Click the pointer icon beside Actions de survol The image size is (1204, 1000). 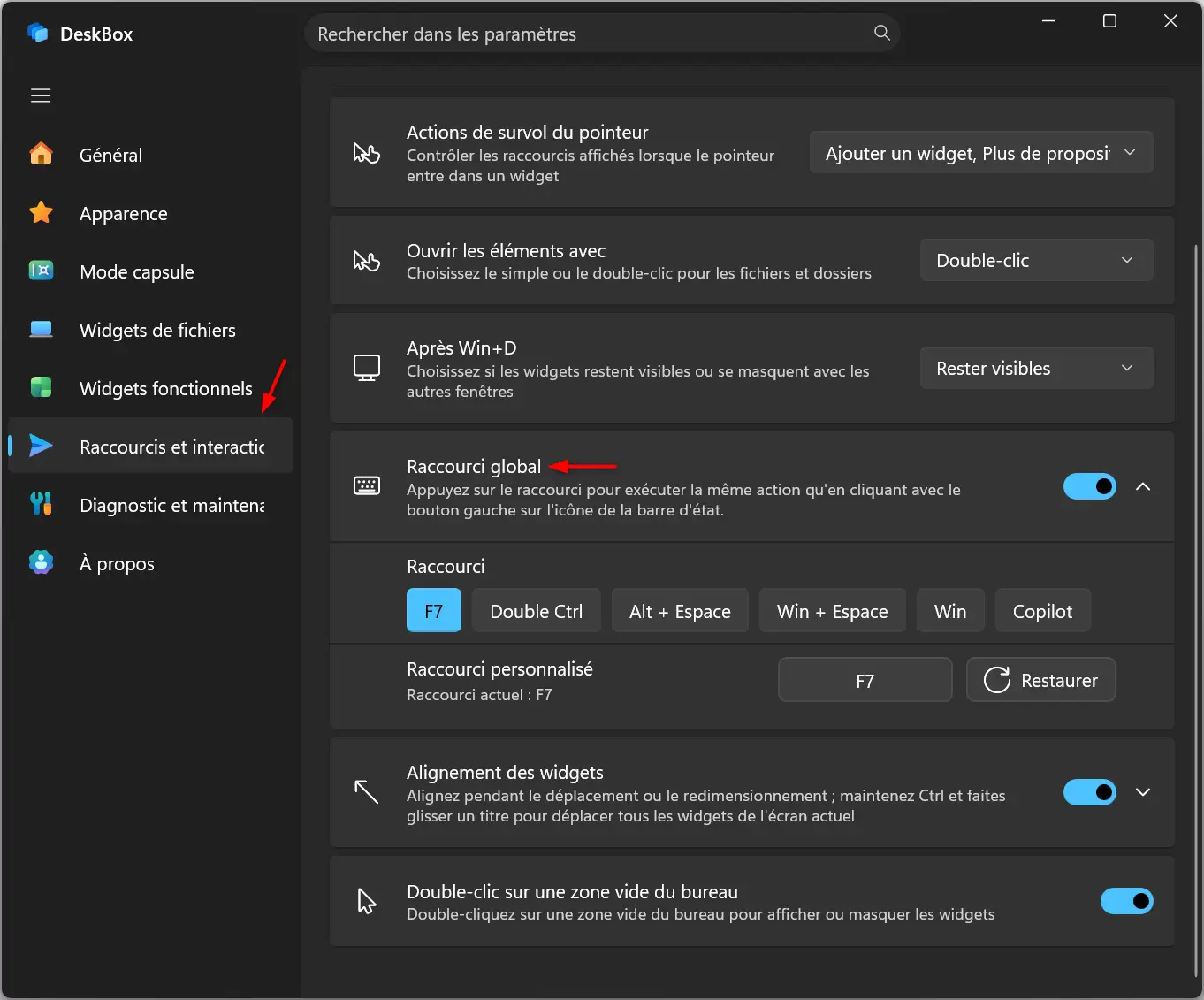click(x=366, y=153)
